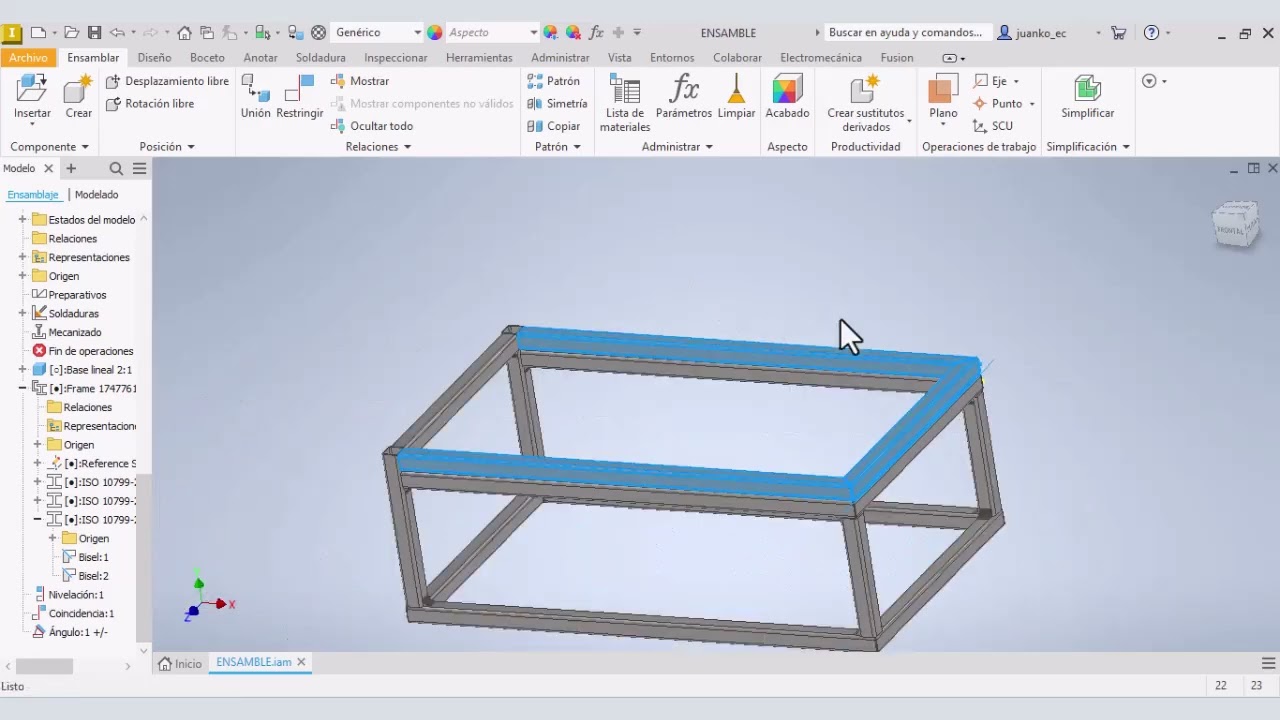Switch to the Soldadura ribbon tab

[320, 58]
